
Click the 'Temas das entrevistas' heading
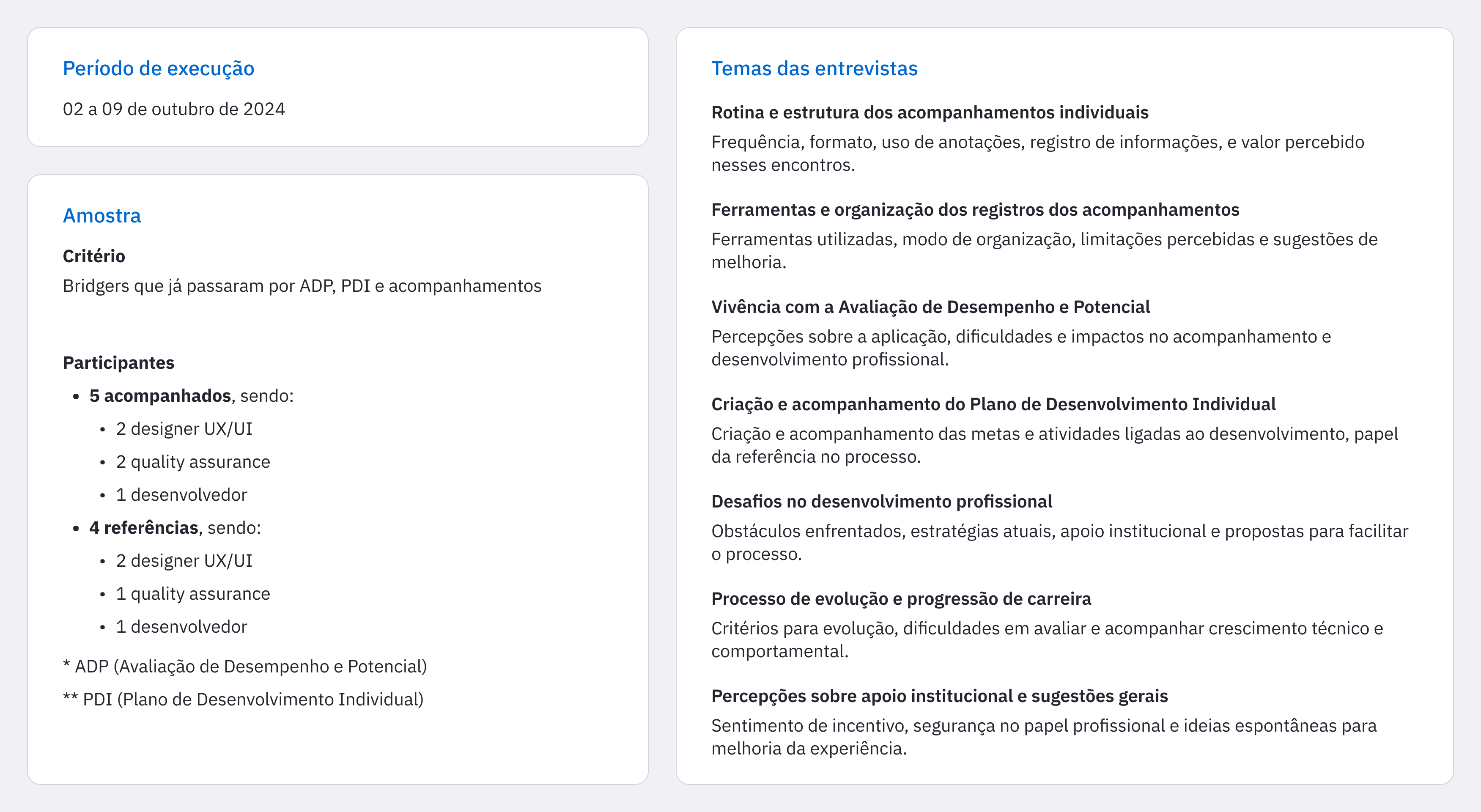[814, 69]
